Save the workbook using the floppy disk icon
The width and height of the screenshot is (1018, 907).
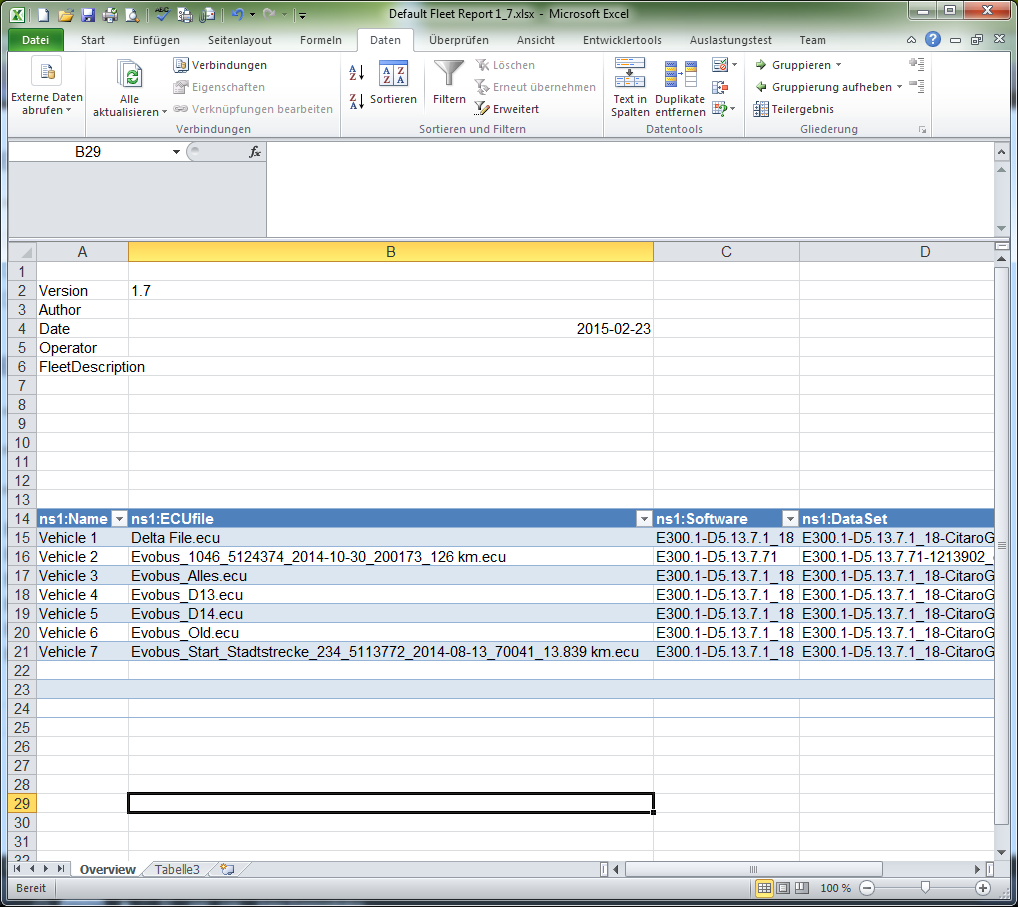tap(88, 14)
